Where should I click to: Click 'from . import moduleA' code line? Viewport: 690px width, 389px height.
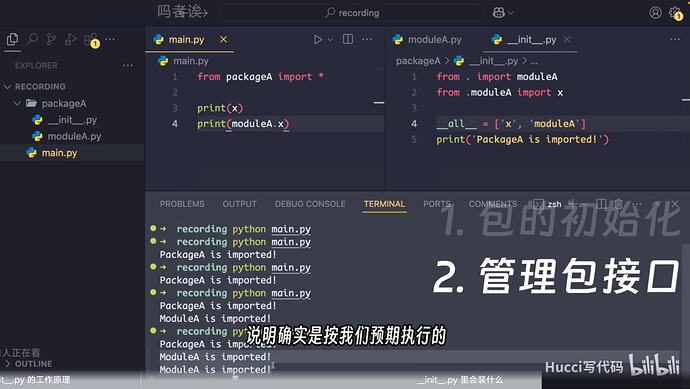tap(497, 77)
